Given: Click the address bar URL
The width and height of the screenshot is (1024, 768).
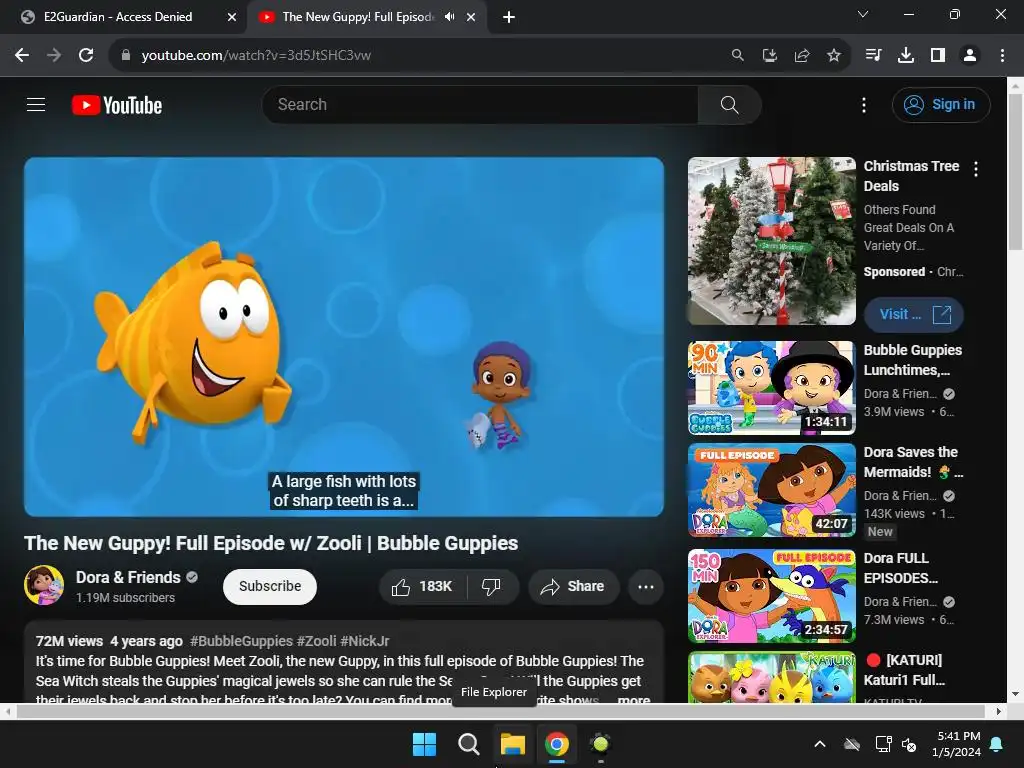Looking at the screenshot, I should click(x=256, y=56).
